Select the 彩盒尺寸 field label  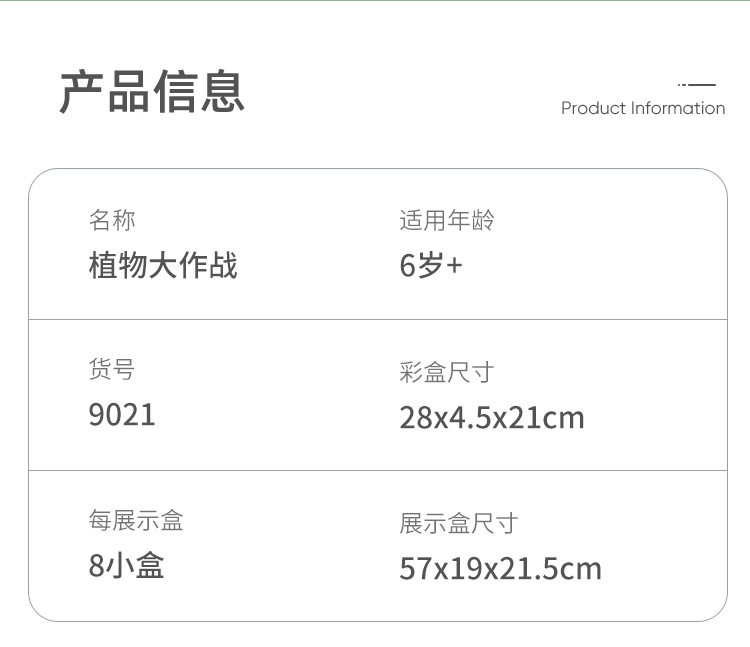[447, 373]
